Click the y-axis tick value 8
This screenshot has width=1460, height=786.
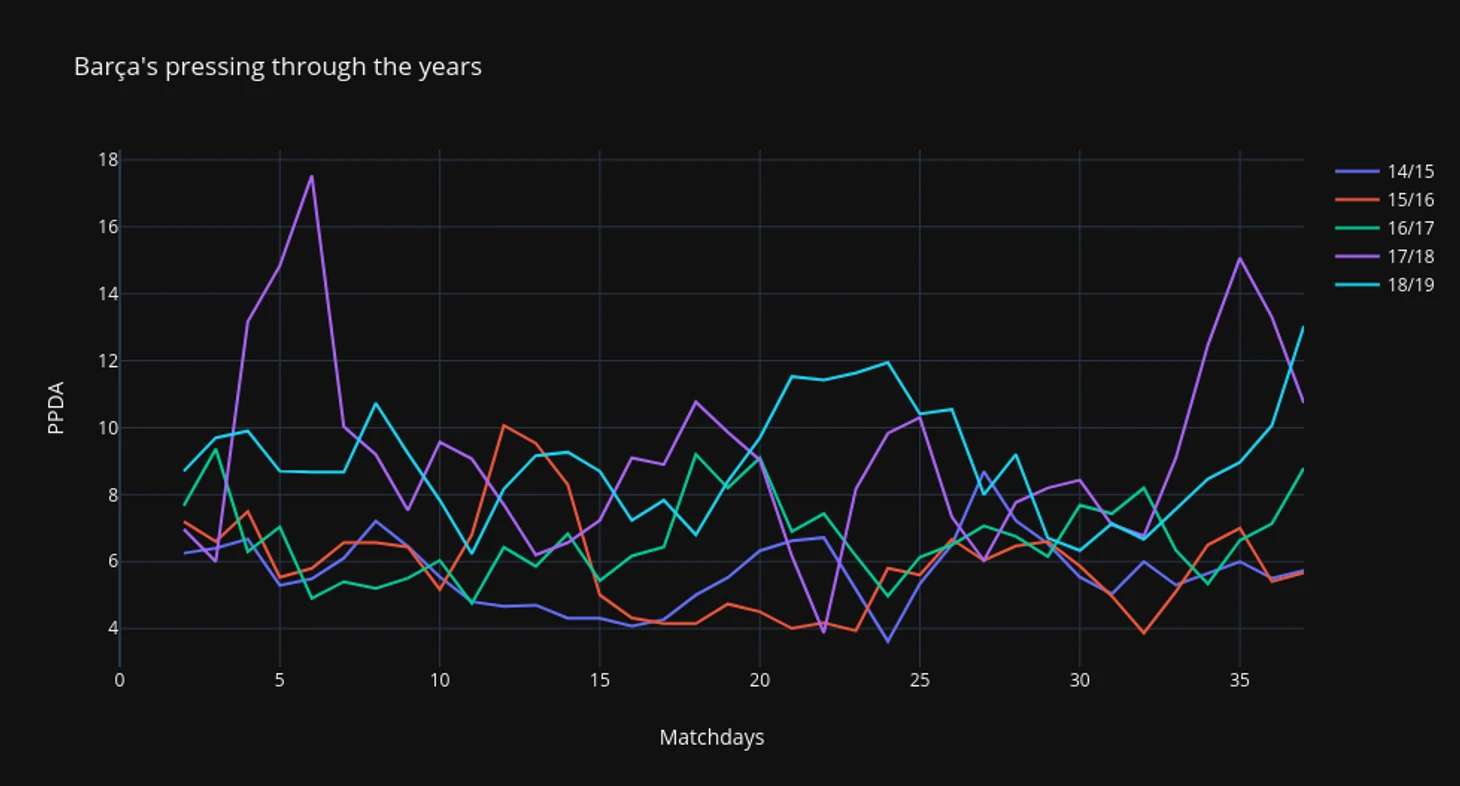point(113,495)
